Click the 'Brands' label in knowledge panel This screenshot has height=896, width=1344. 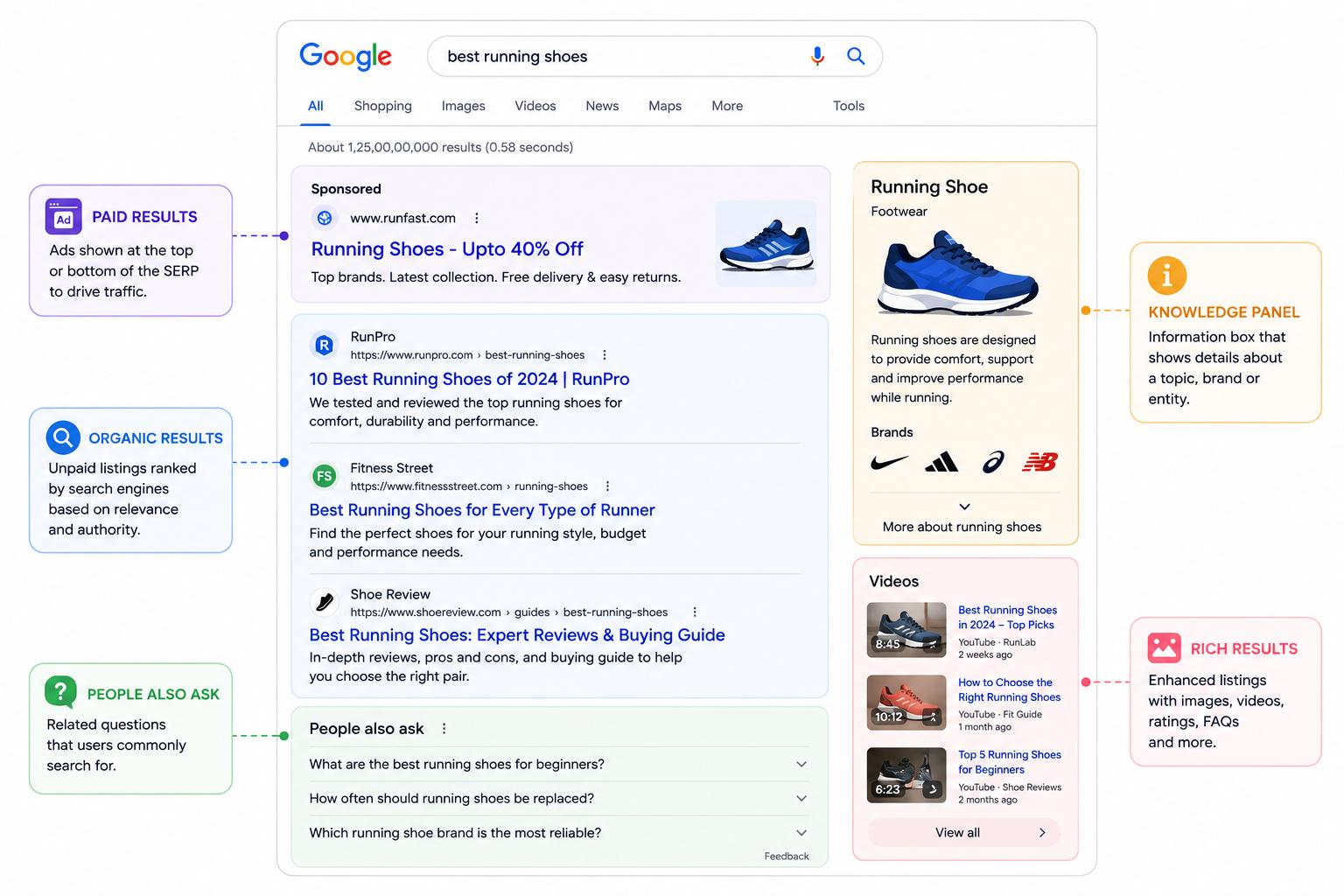pyautogui.click(x=892, y=432)
